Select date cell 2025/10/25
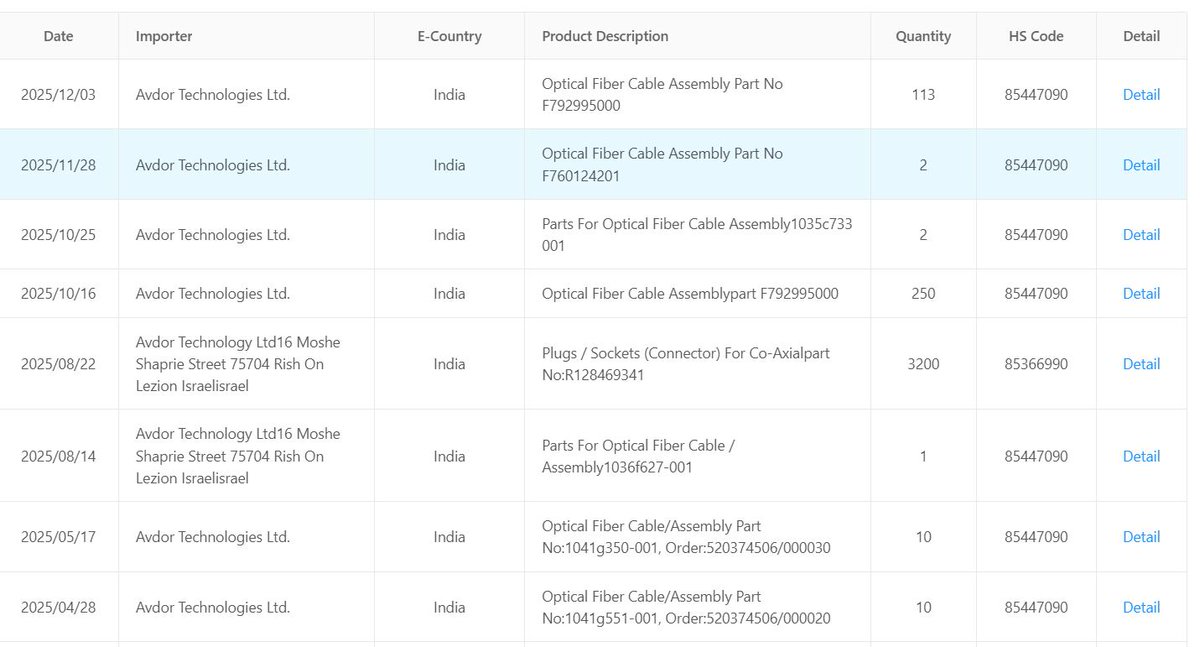1200x647 pixels. coord(58,235)
